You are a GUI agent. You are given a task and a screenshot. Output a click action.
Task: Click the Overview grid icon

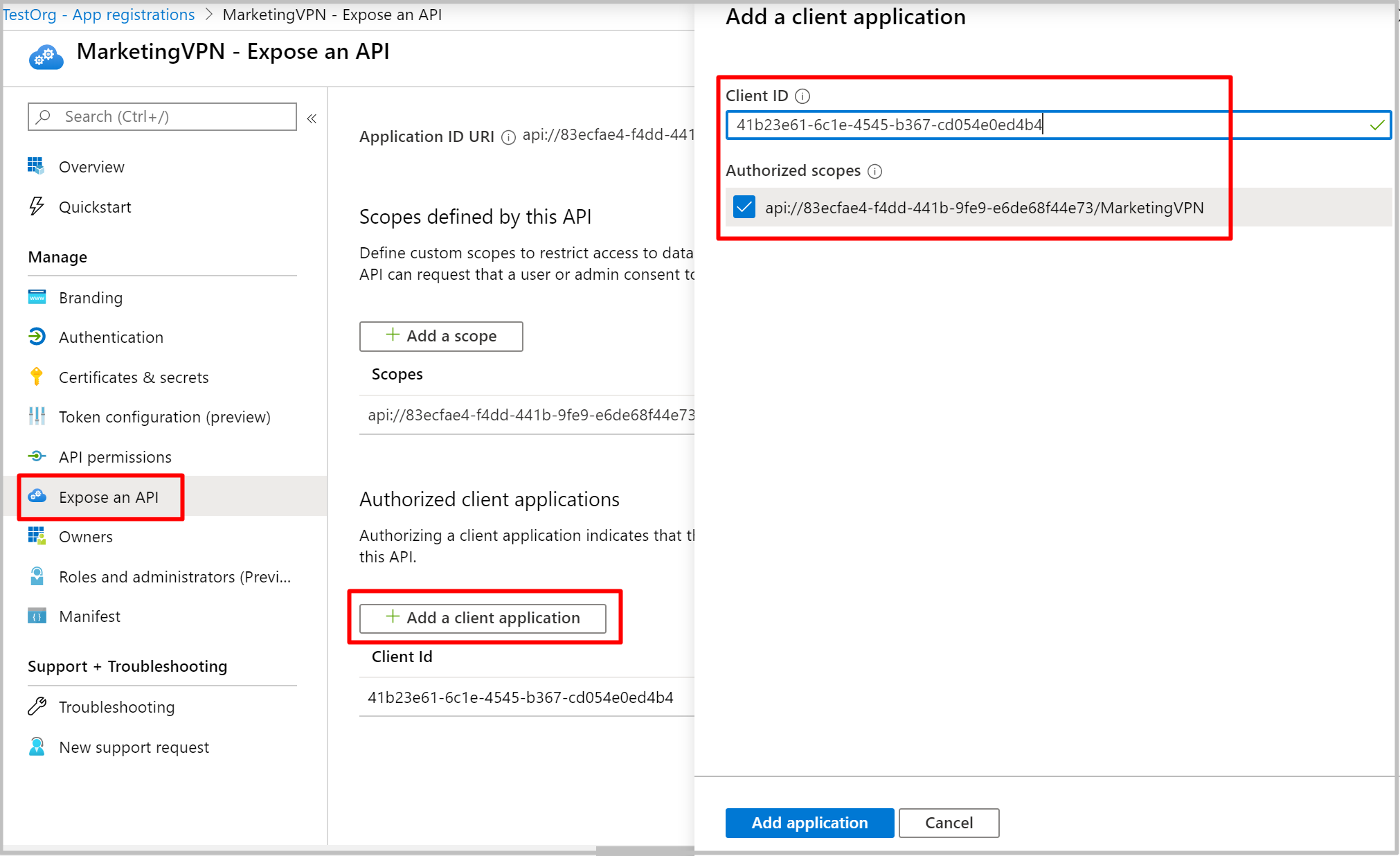pyautogui.click(x=36, y=166)
